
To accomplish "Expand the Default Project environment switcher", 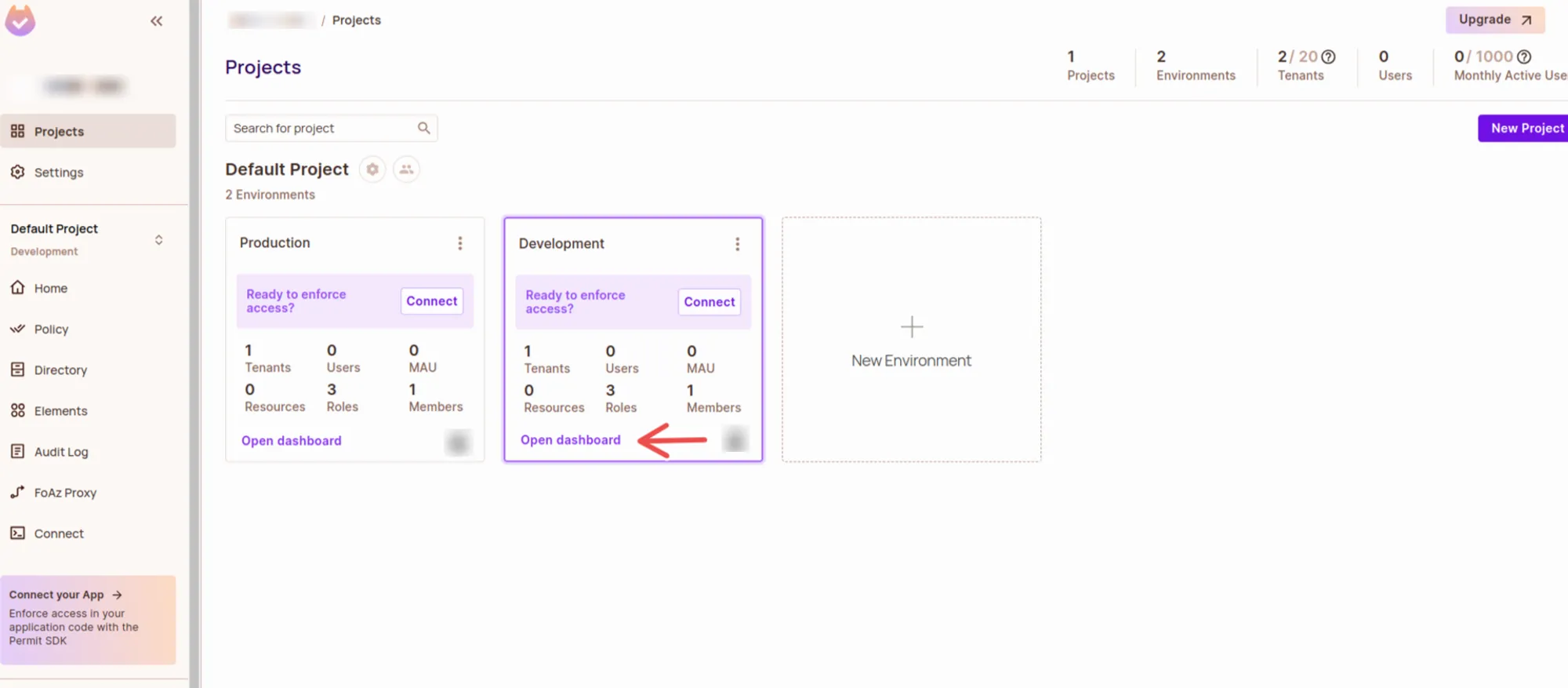I will click(158, 240).
